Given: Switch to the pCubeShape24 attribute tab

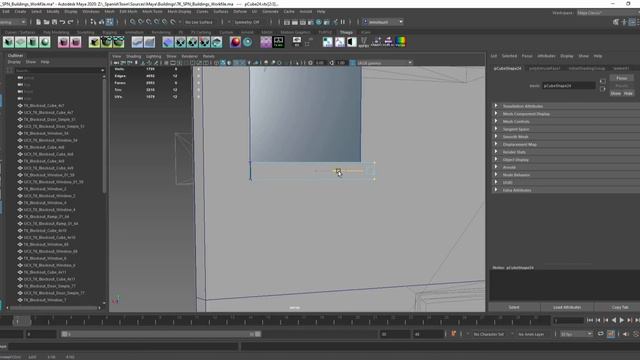Looking at the screenshot, I should pos(507,69).
